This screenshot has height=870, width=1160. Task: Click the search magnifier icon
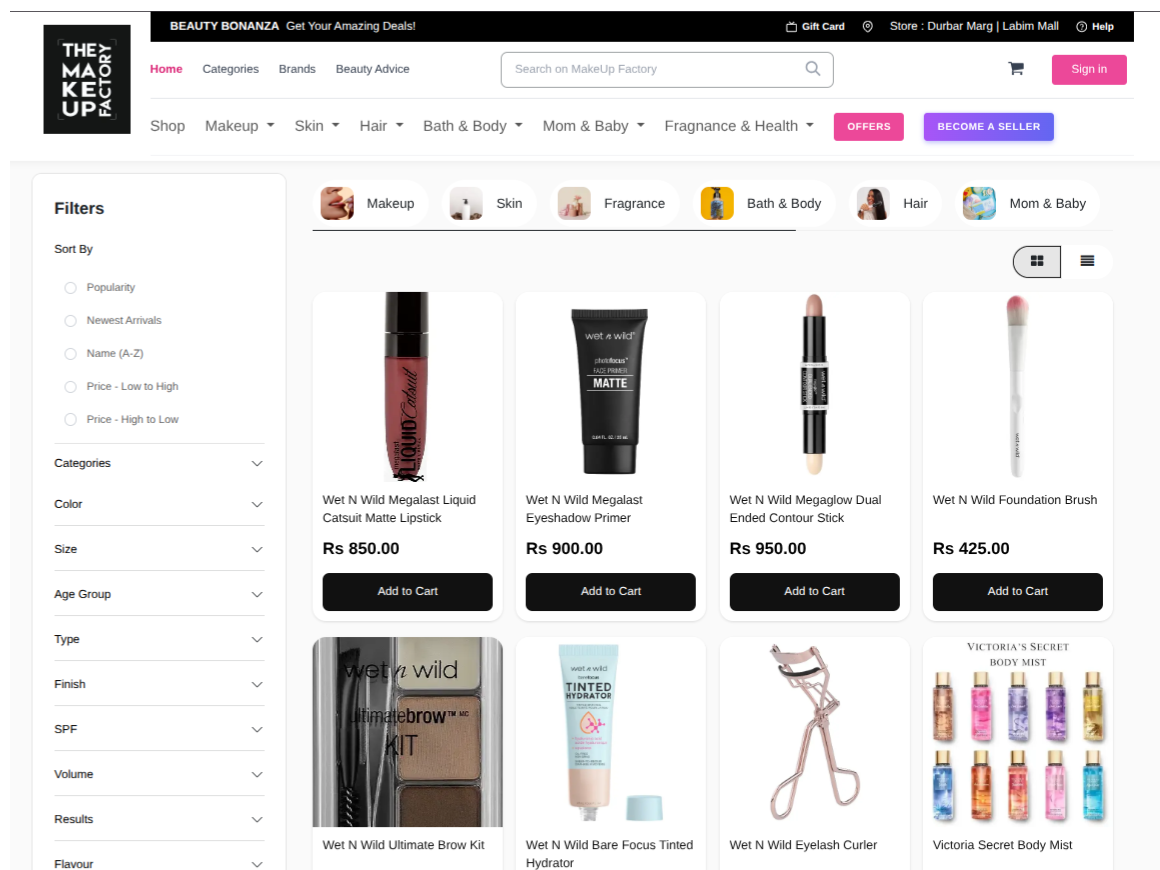point(812,69)
